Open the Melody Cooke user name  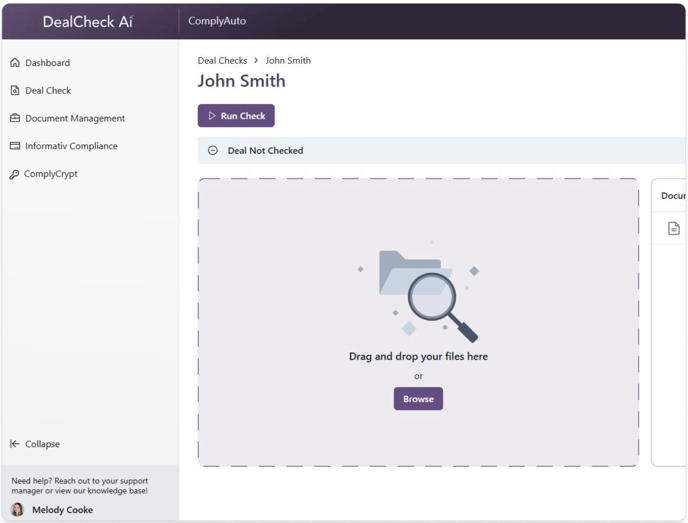[62, 510]
